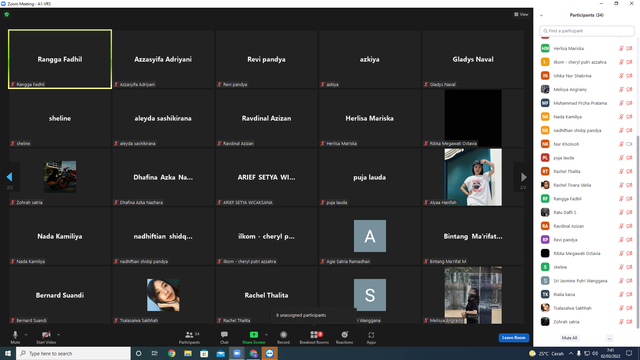
Task: Click the green Share Screen button
Action: [x=253, y=337]
